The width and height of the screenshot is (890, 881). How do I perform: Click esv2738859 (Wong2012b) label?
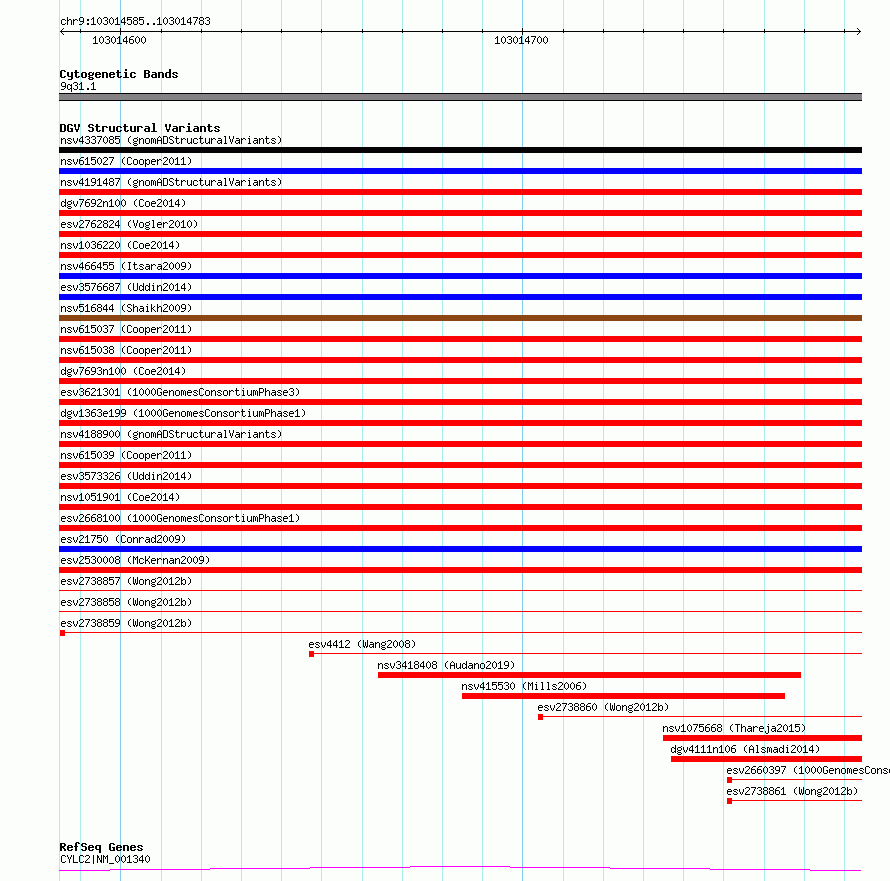click(x=126, y=623)
